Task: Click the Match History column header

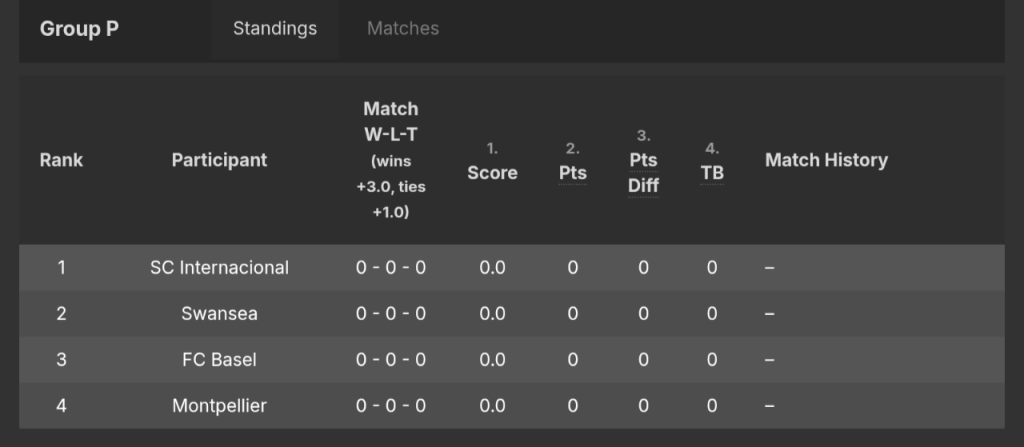Action: click(826, 160)
